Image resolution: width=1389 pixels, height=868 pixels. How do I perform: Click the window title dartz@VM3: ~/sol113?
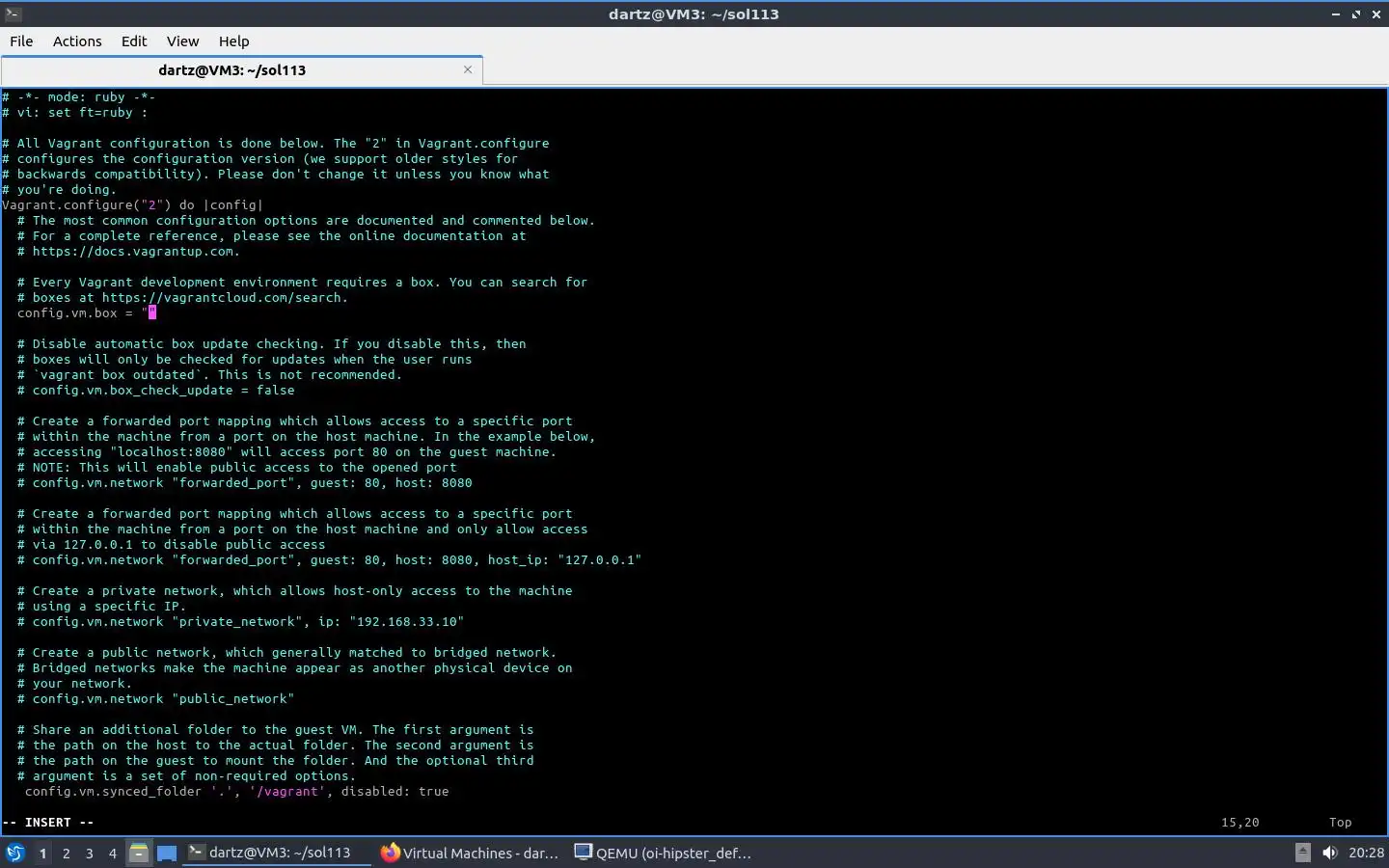point(694,14)
